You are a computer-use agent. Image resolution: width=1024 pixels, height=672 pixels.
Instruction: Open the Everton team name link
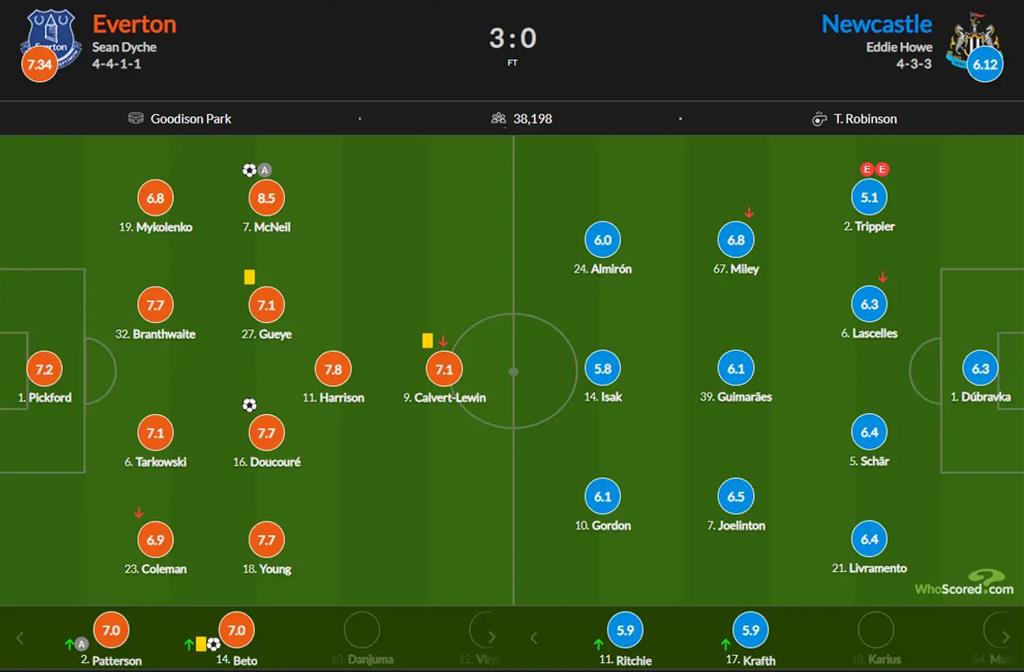134,23
